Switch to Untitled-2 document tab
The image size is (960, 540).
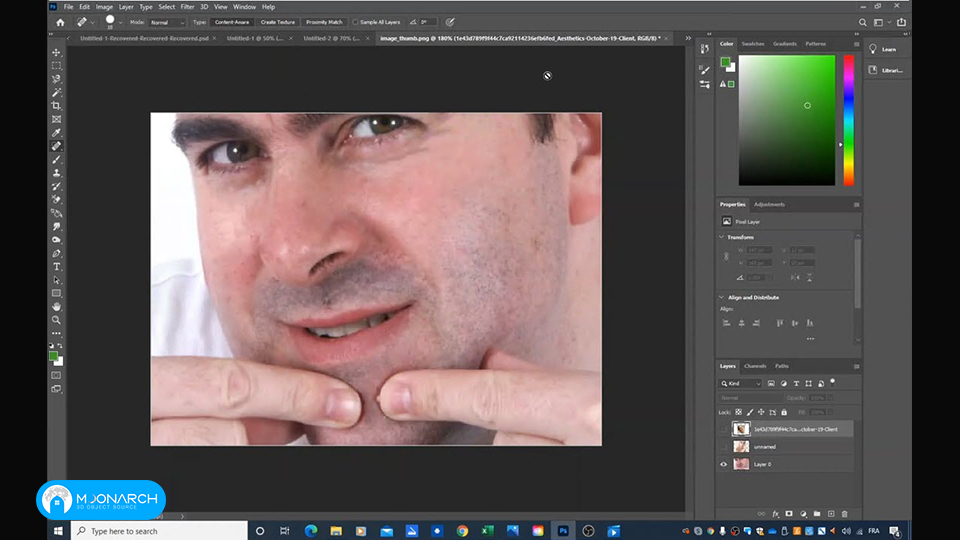click(x=331, y=38)
